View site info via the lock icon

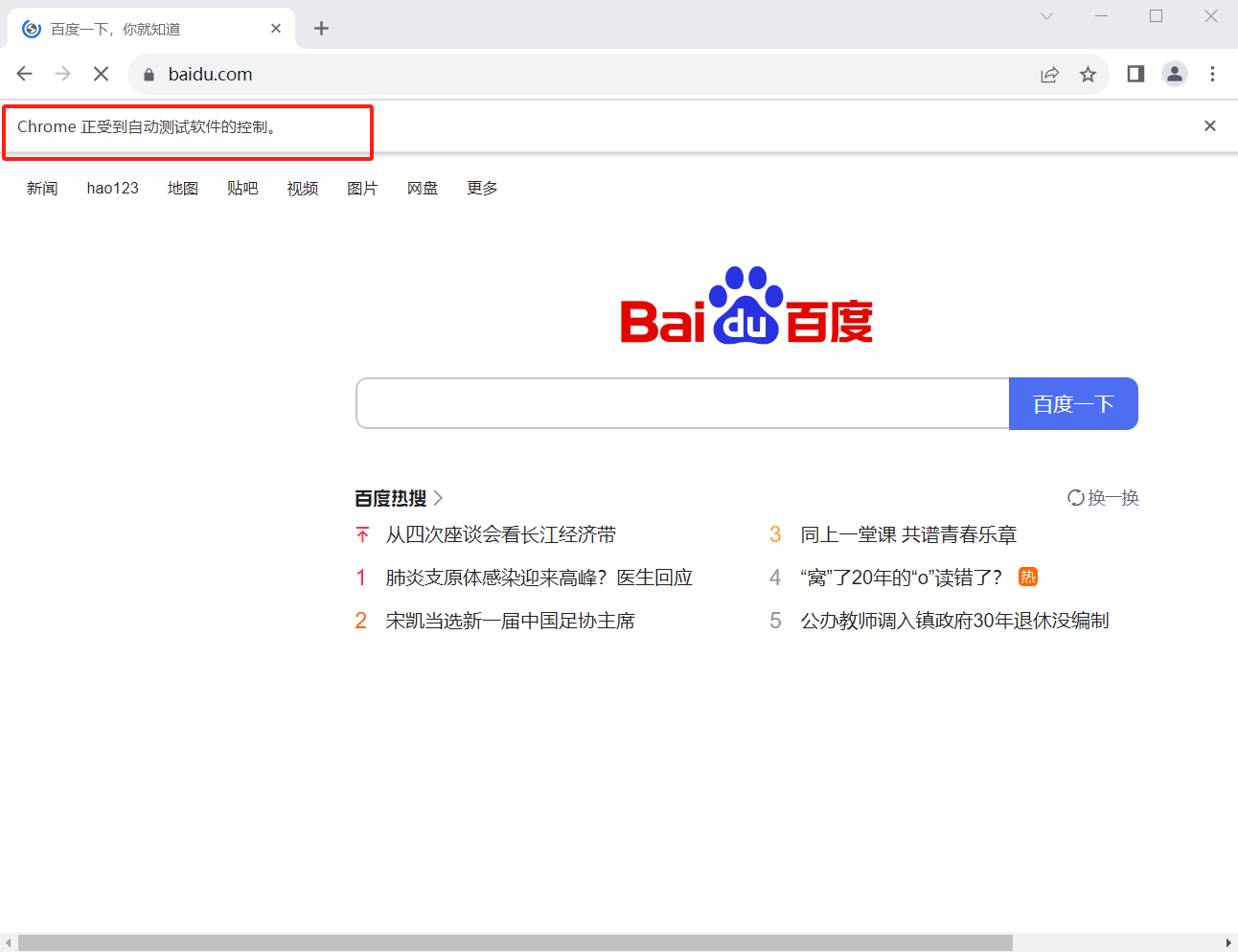(149, 75)
